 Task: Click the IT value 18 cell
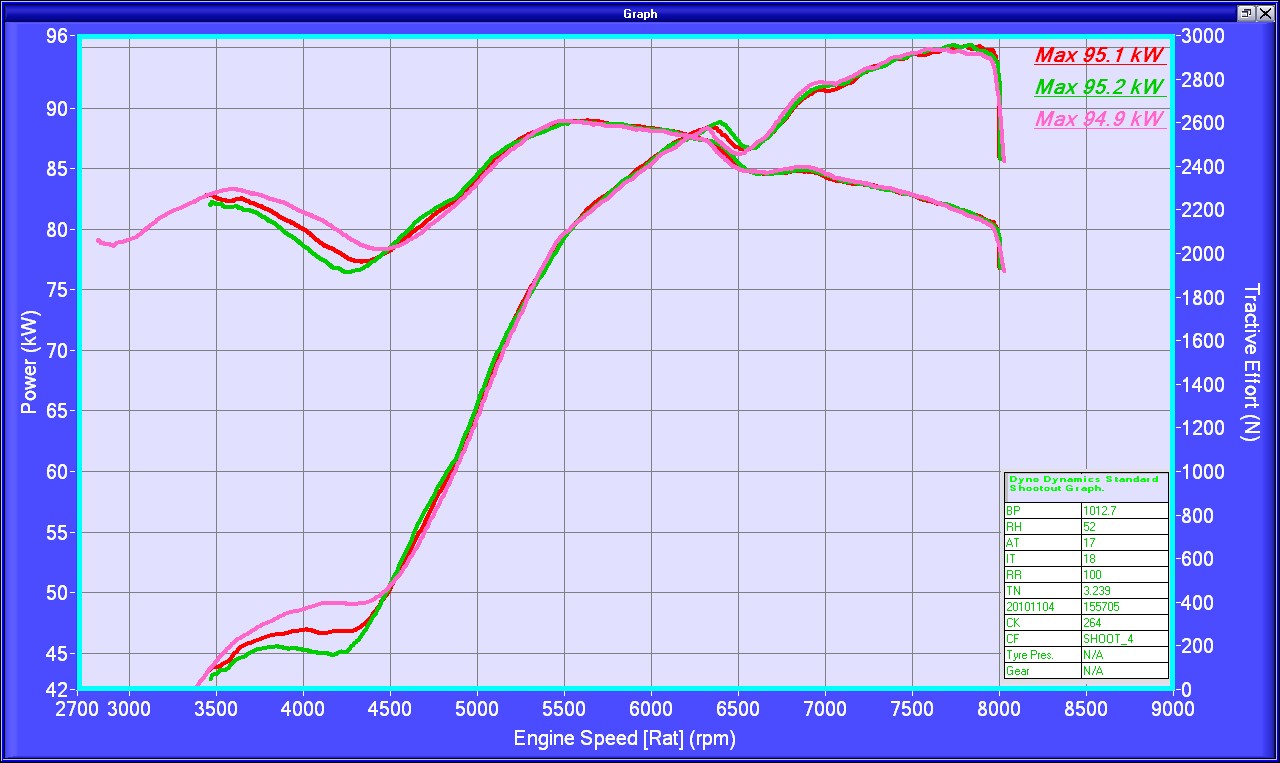pyautogui.click(x=1124, y=558)
